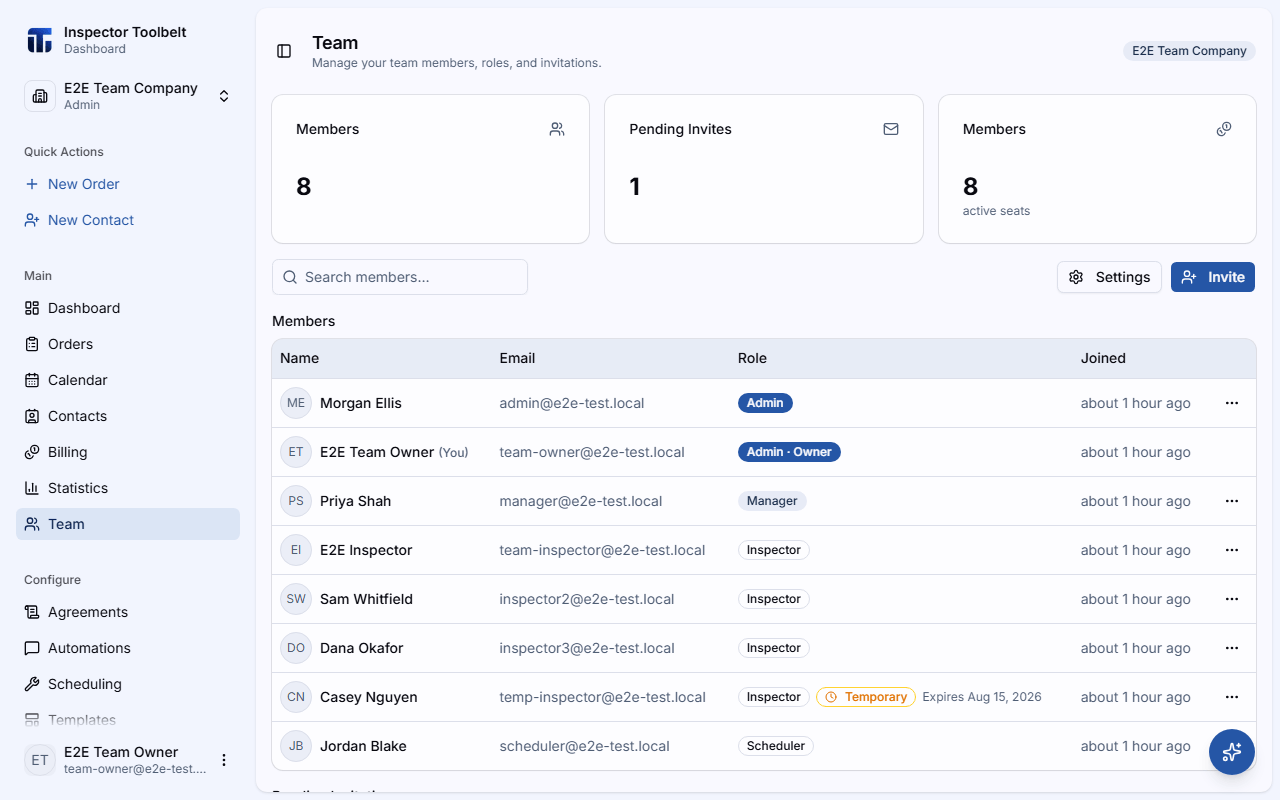1280x800 pixels.
Task: Click the Pending Invites card
Action: point(764,169)
